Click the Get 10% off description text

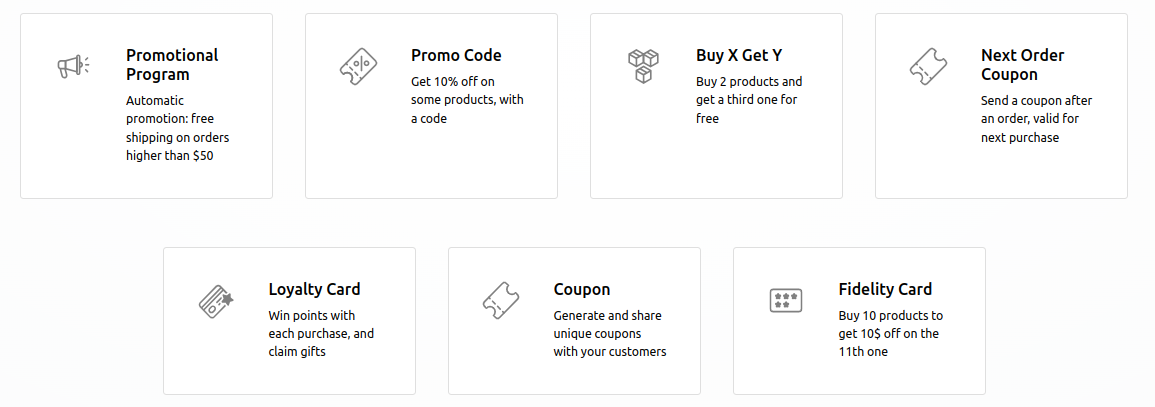tap(467, 100)
